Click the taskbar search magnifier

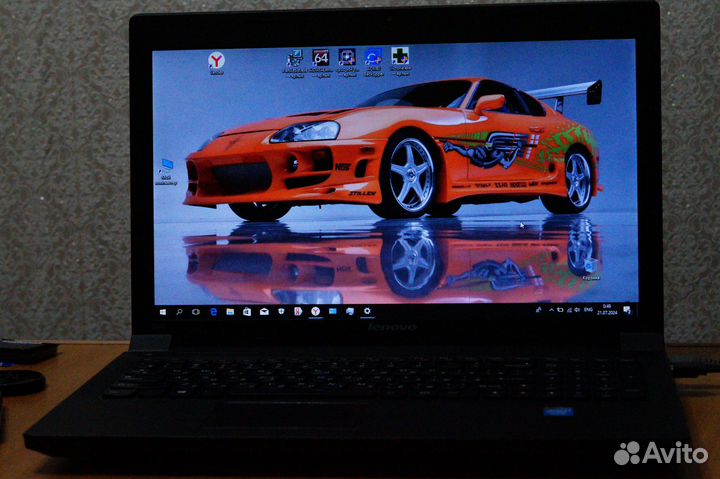click(x=179, y=312)
